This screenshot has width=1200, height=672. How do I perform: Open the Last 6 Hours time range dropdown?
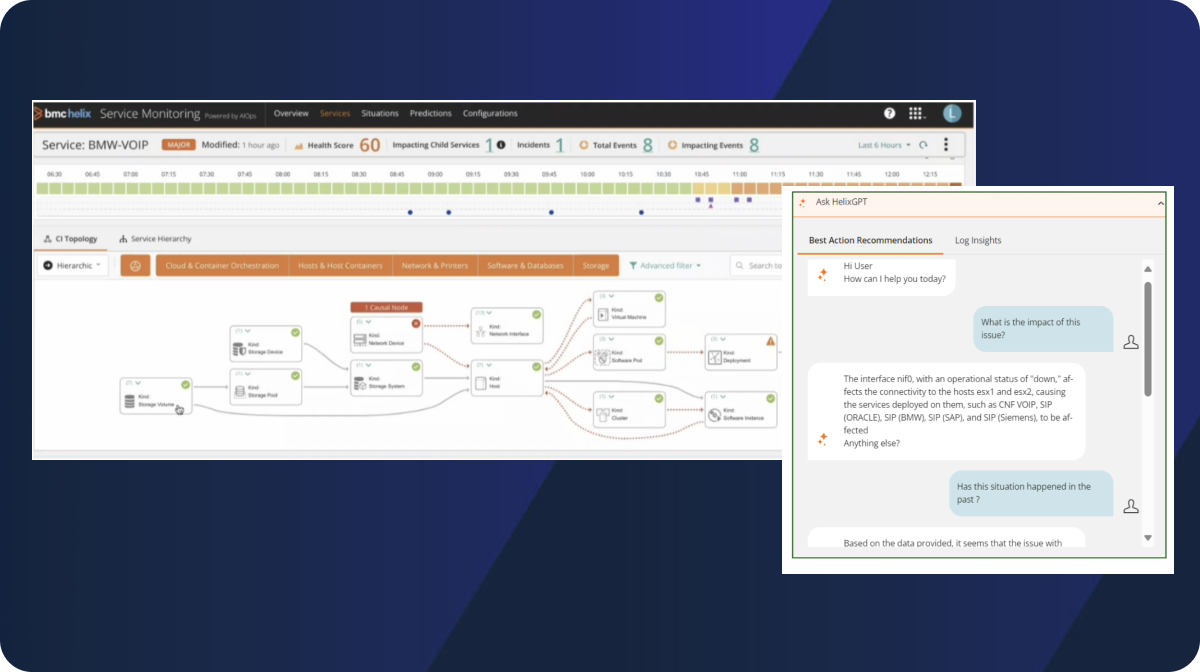tap(884, 145)
